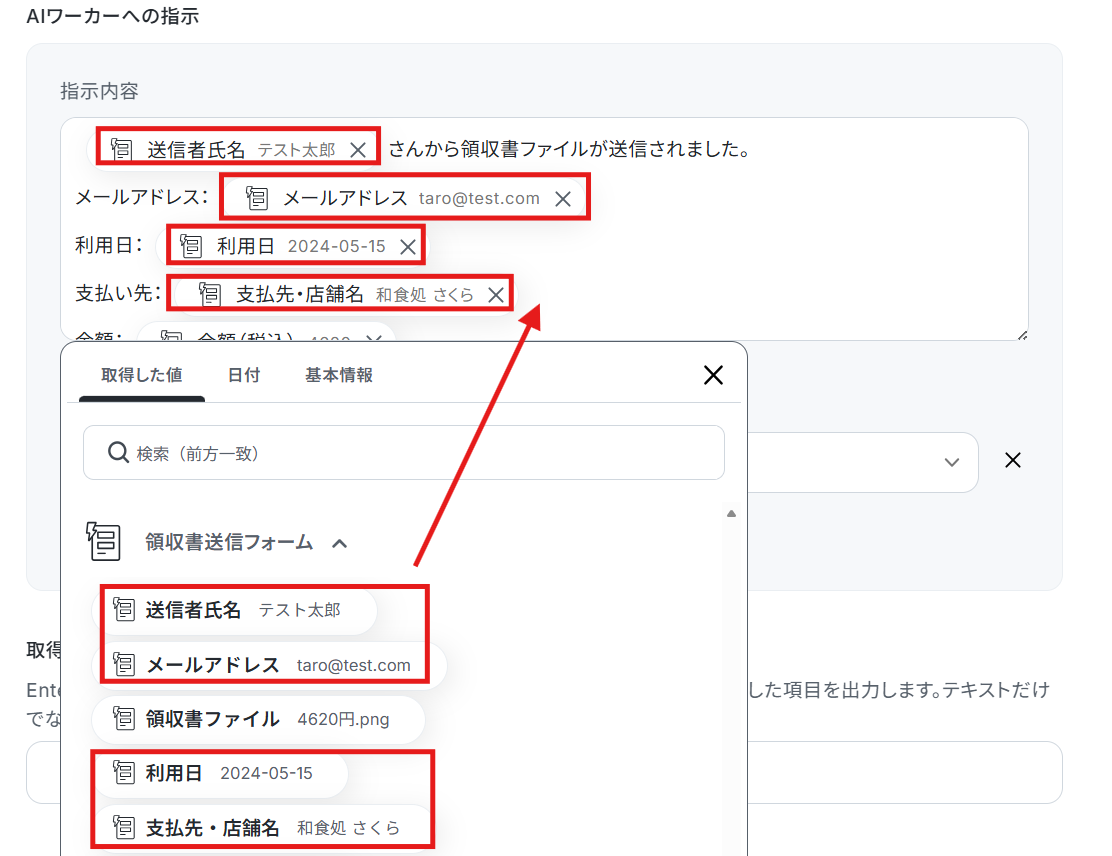Close the value picker popup
1112x856 pixels.
(x=713, y=375)
